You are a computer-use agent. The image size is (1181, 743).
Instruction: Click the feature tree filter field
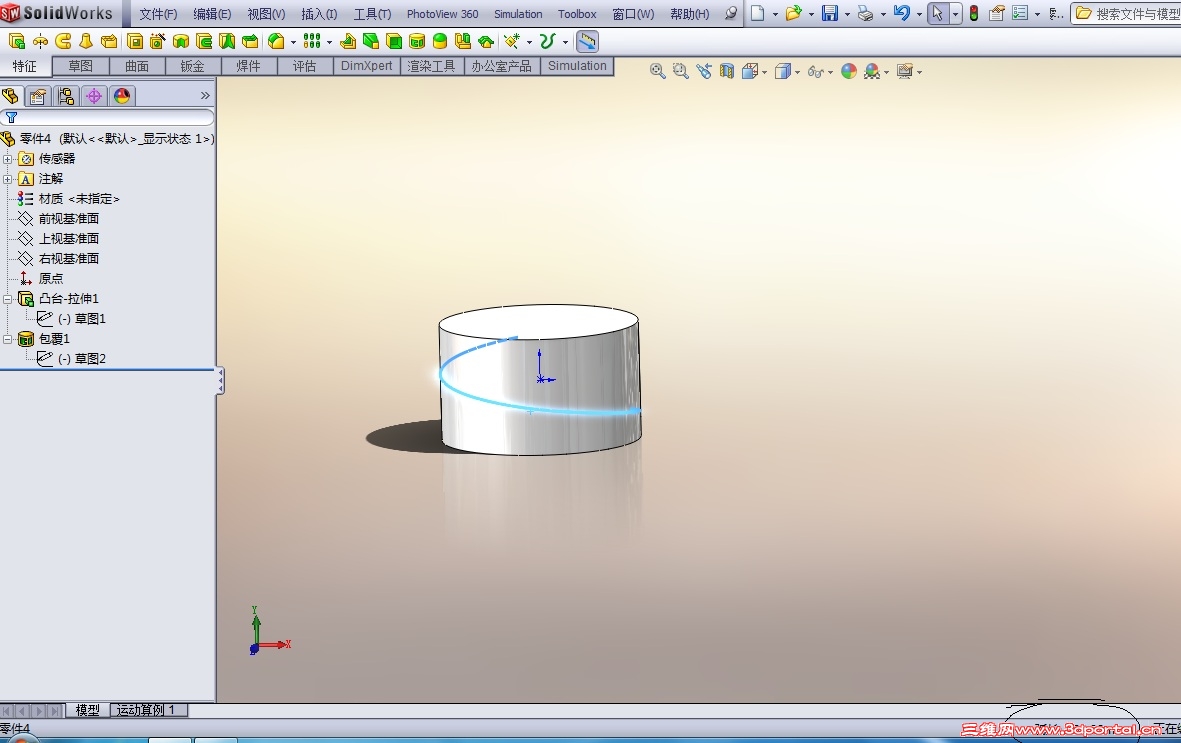click(107, 118)
